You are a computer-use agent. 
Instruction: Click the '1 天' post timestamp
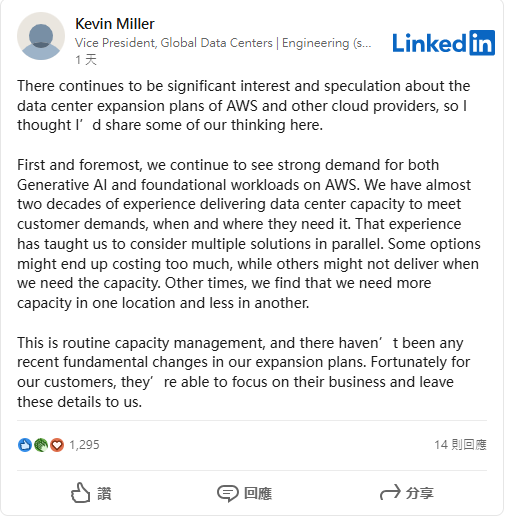[86, 60]
